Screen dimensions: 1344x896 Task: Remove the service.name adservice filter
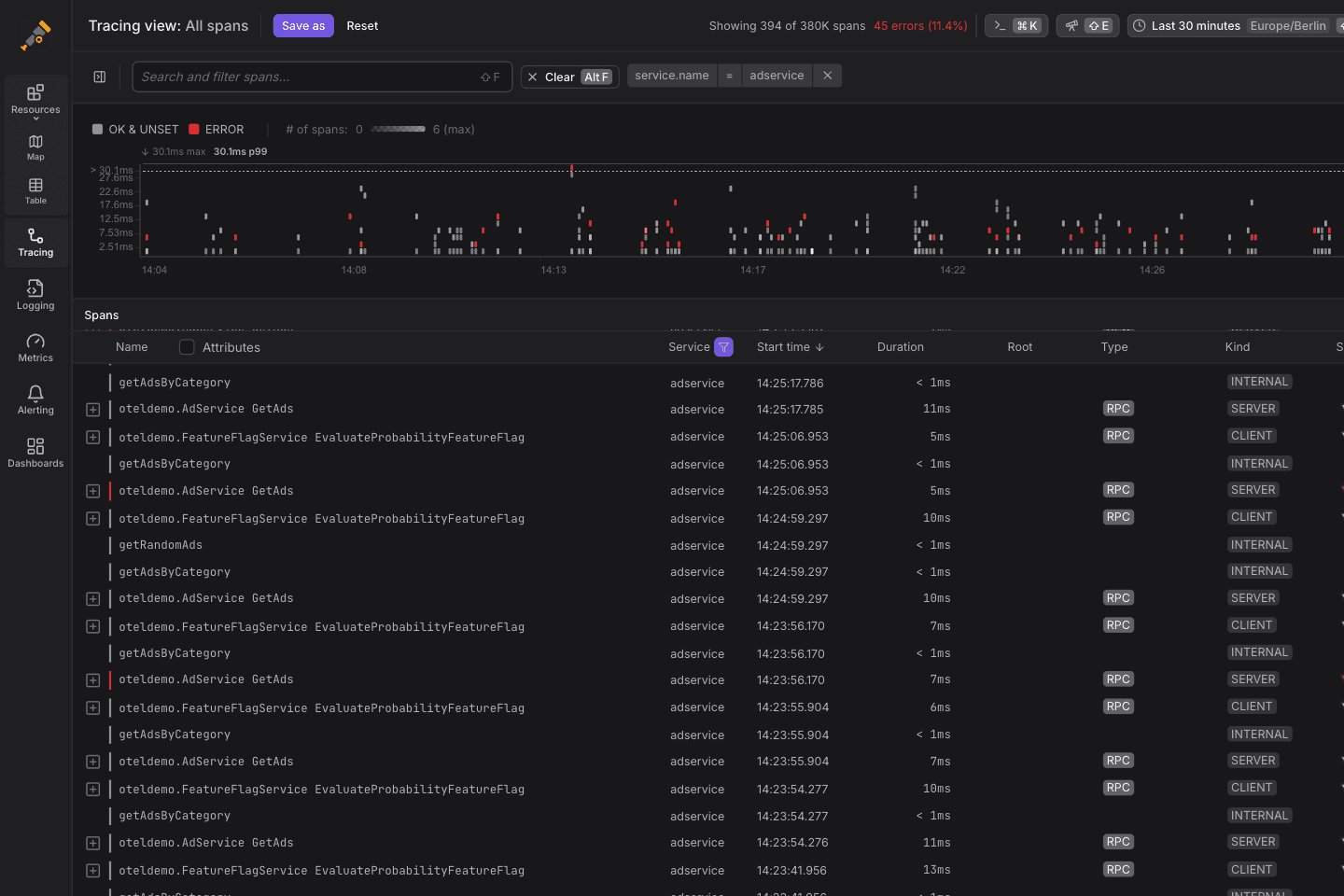[827, 76]
